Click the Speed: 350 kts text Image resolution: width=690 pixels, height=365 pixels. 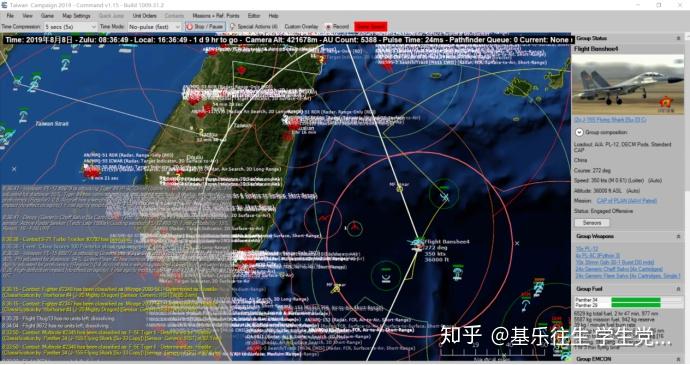618,181
